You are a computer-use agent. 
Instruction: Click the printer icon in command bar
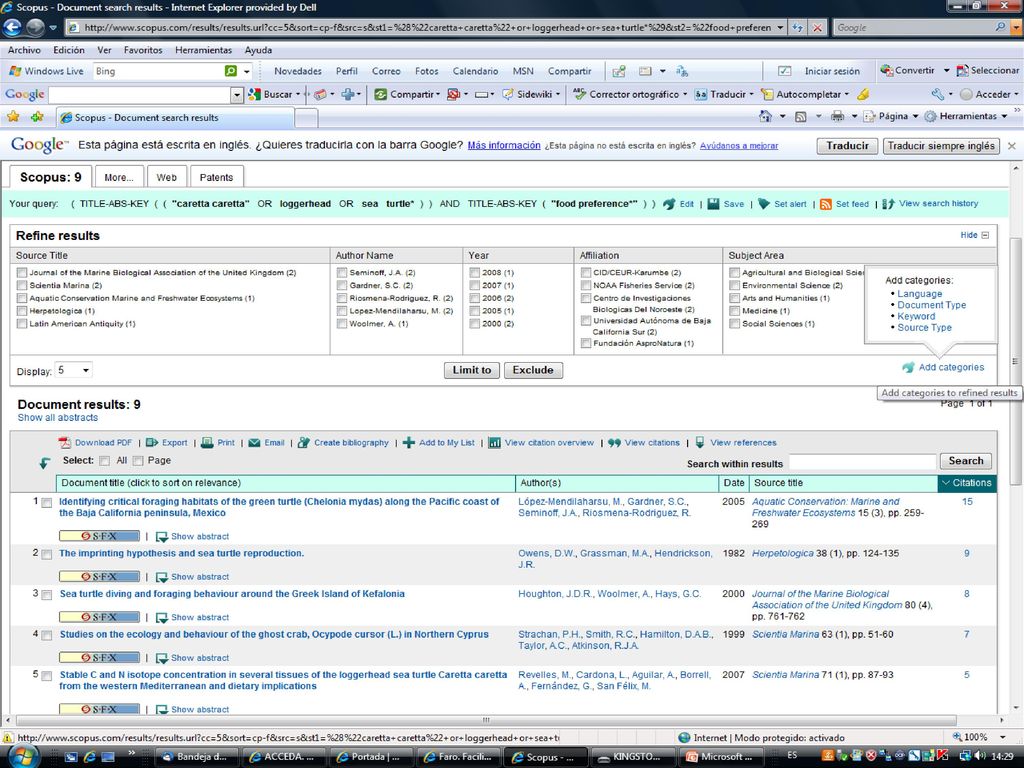pyautogui.click(x=837, y=116)
